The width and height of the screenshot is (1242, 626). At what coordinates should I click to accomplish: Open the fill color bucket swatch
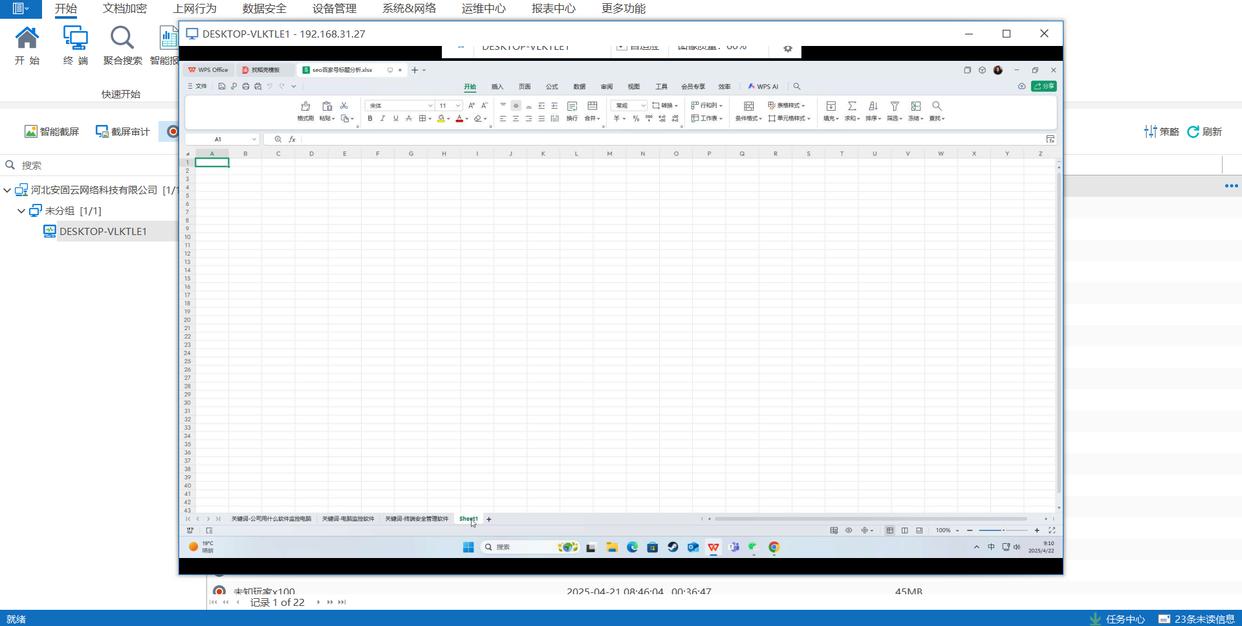[x=441, y=118]
